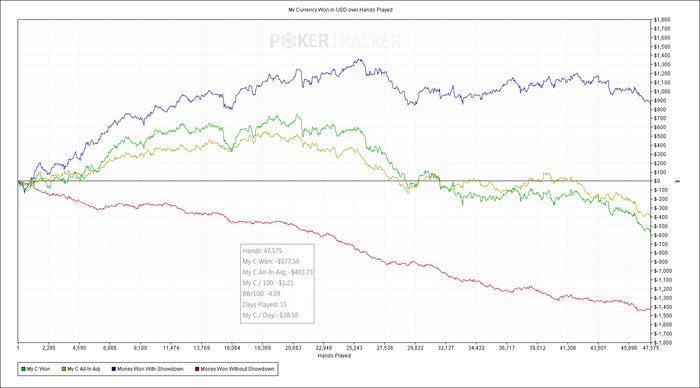Click the 2,295 x-axis tick label
The image size is (700, 388).
(49, 348)
